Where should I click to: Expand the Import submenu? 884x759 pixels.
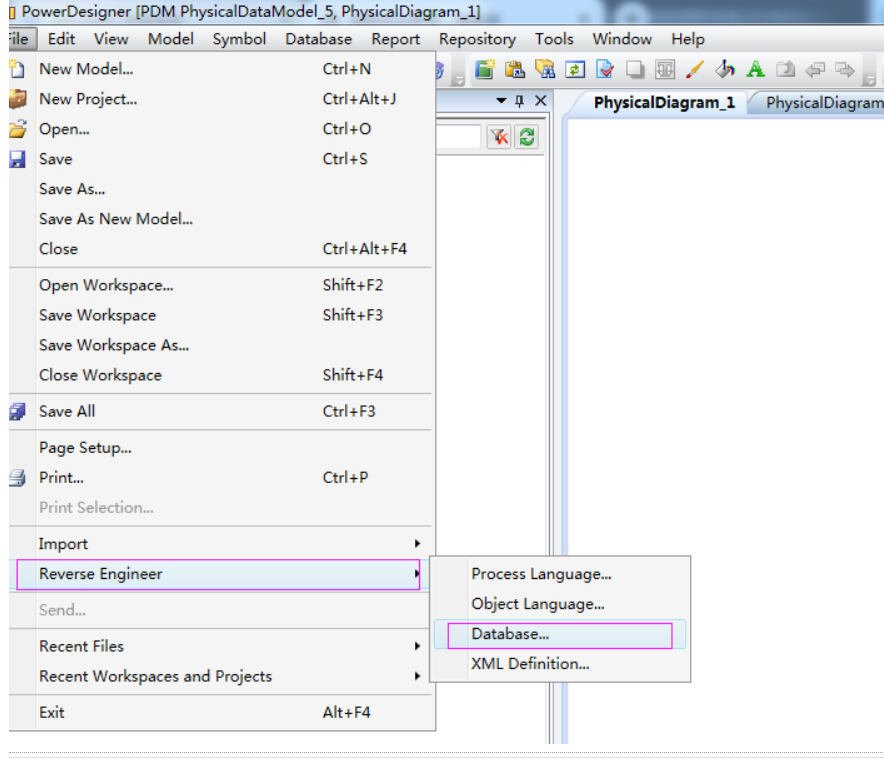[417, 544]
